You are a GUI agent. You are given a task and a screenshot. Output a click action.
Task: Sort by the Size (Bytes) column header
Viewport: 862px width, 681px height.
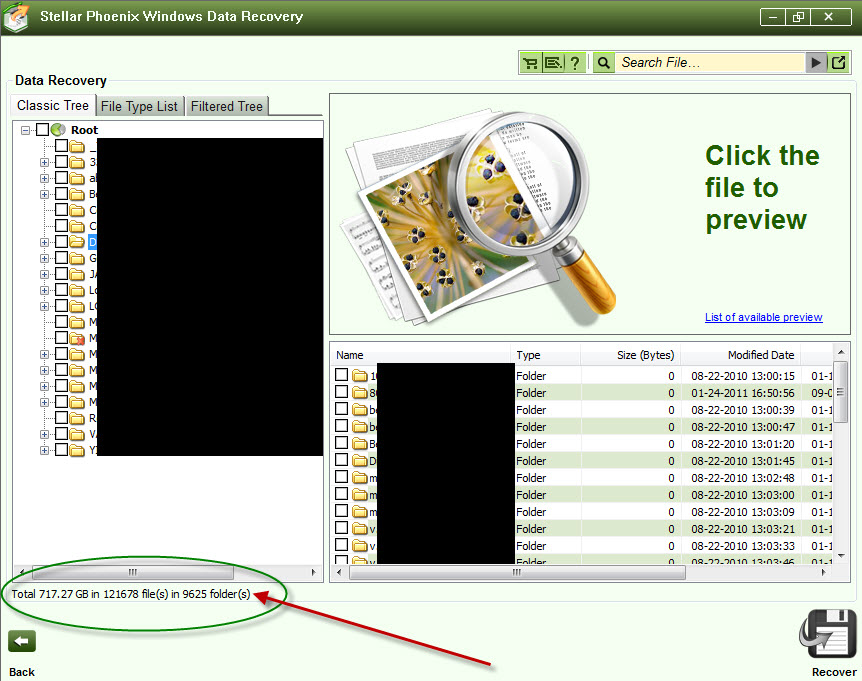point(631,355)
